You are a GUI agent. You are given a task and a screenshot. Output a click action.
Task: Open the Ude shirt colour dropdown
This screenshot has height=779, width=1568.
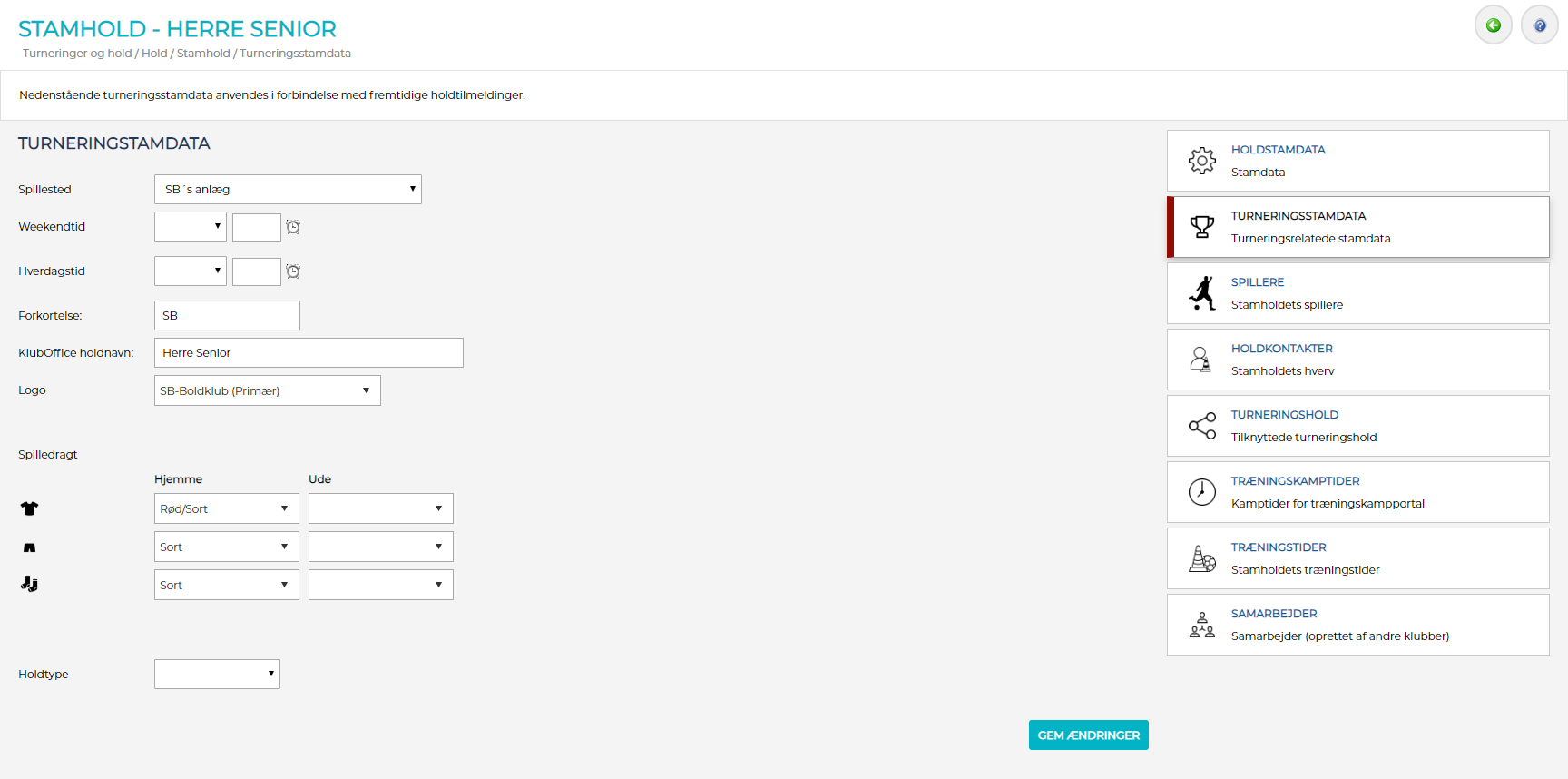click(380, 508)
